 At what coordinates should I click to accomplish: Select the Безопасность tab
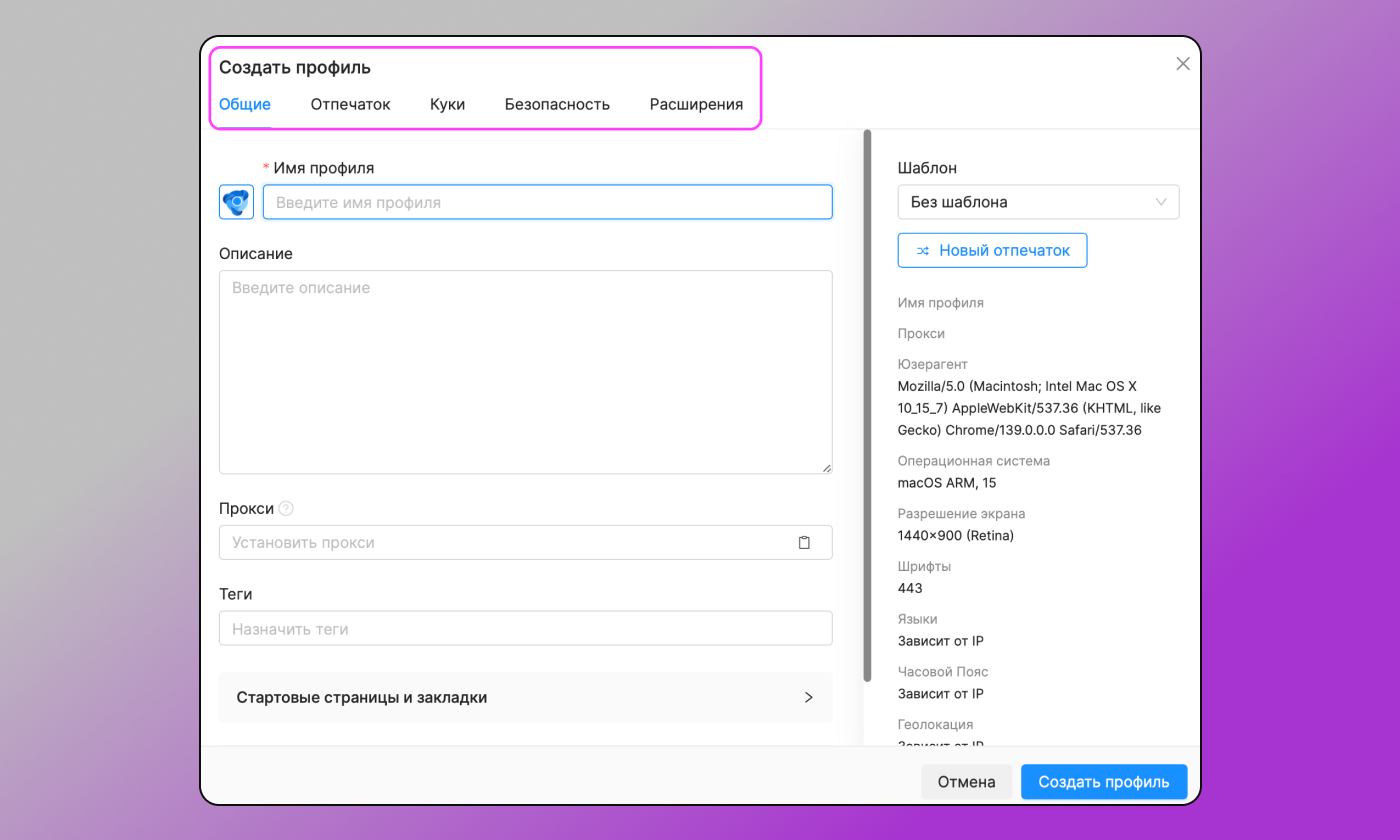tap(557, 104)
